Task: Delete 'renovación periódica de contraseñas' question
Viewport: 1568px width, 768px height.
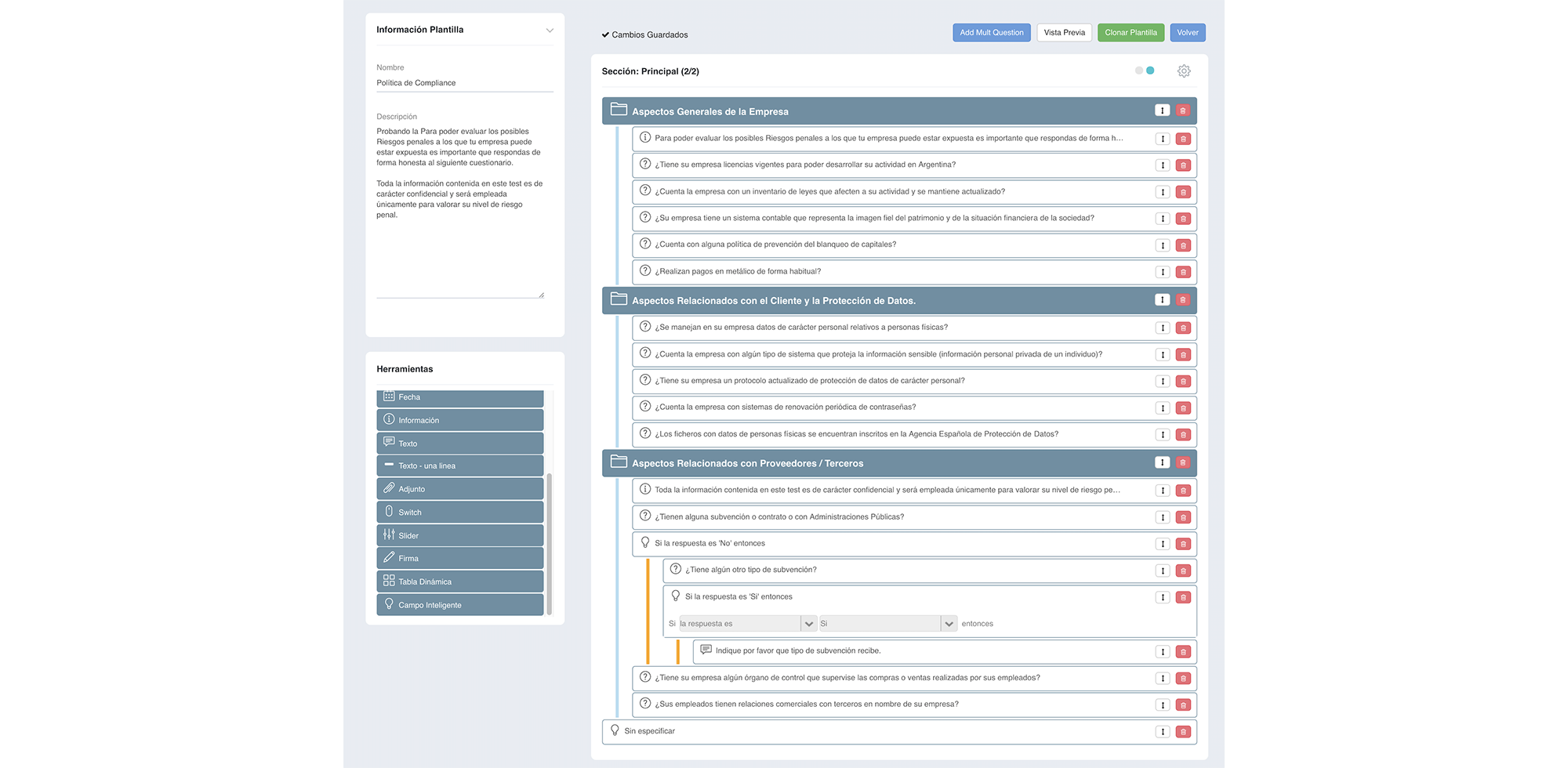Action: [x=1183, y=408]
